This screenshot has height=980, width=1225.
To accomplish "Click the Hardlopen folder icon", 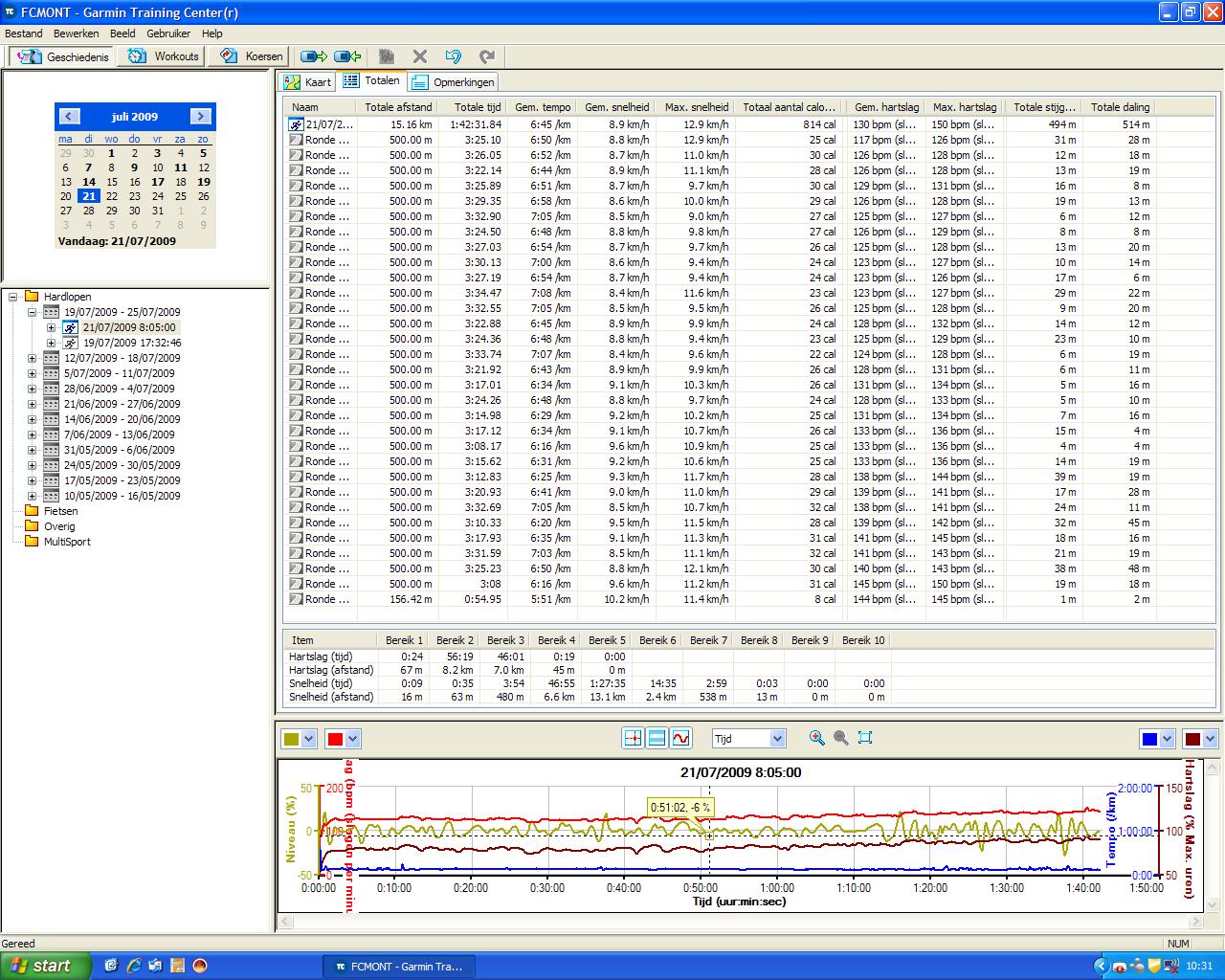I will point(32,297).
